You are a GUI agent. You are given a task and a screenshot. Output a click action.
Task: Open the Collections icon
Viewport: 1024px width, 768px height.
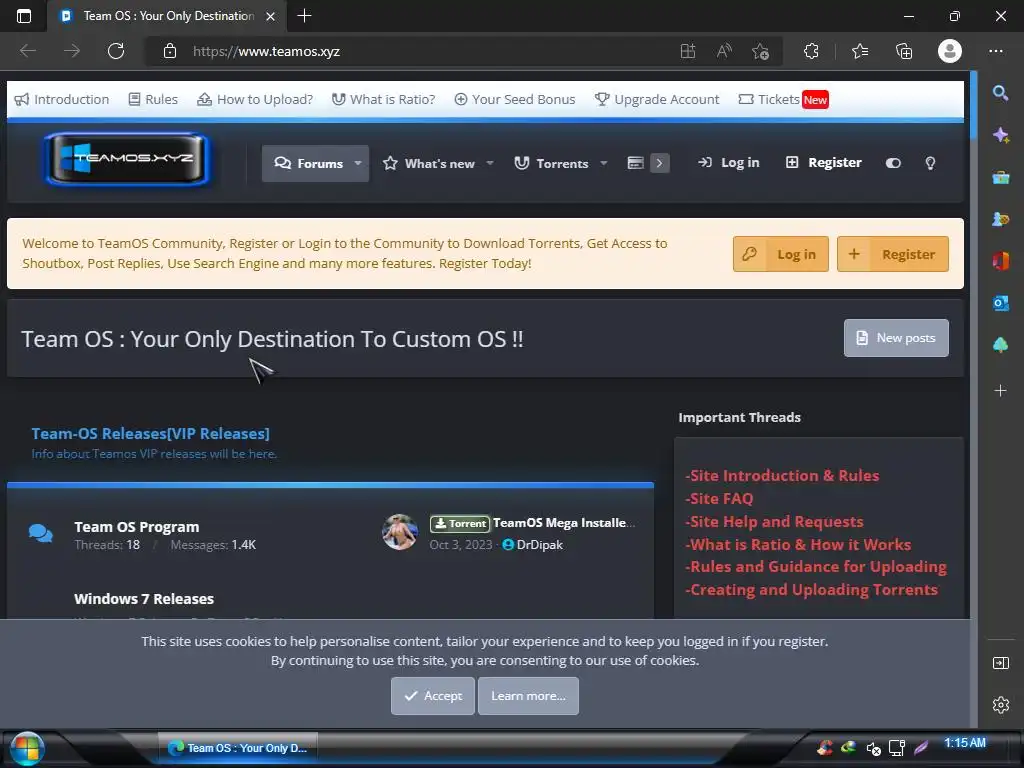click(x=904, y=51)
